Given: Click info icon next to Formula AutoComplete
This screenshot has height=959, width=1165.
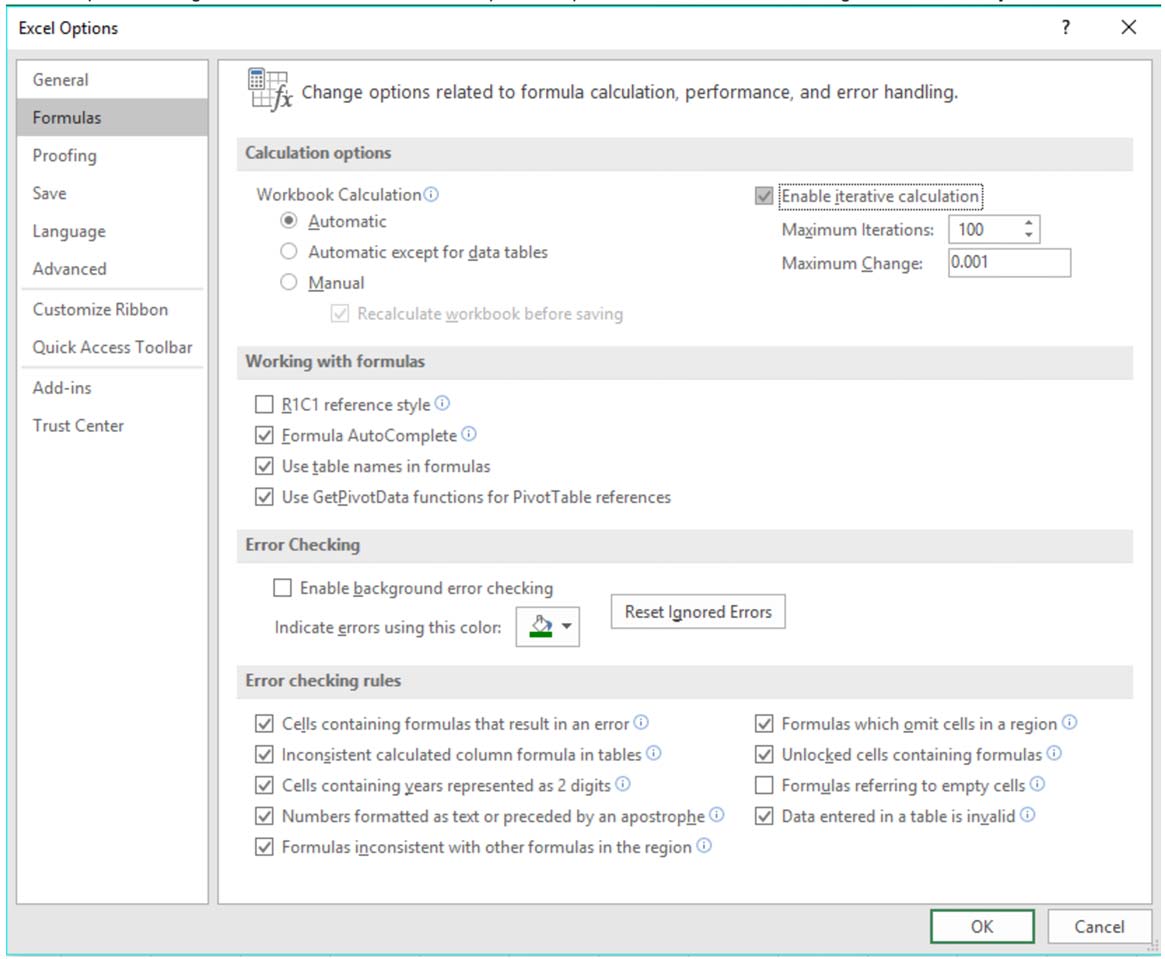Looking at the screenshot, I should pos(469,434).
